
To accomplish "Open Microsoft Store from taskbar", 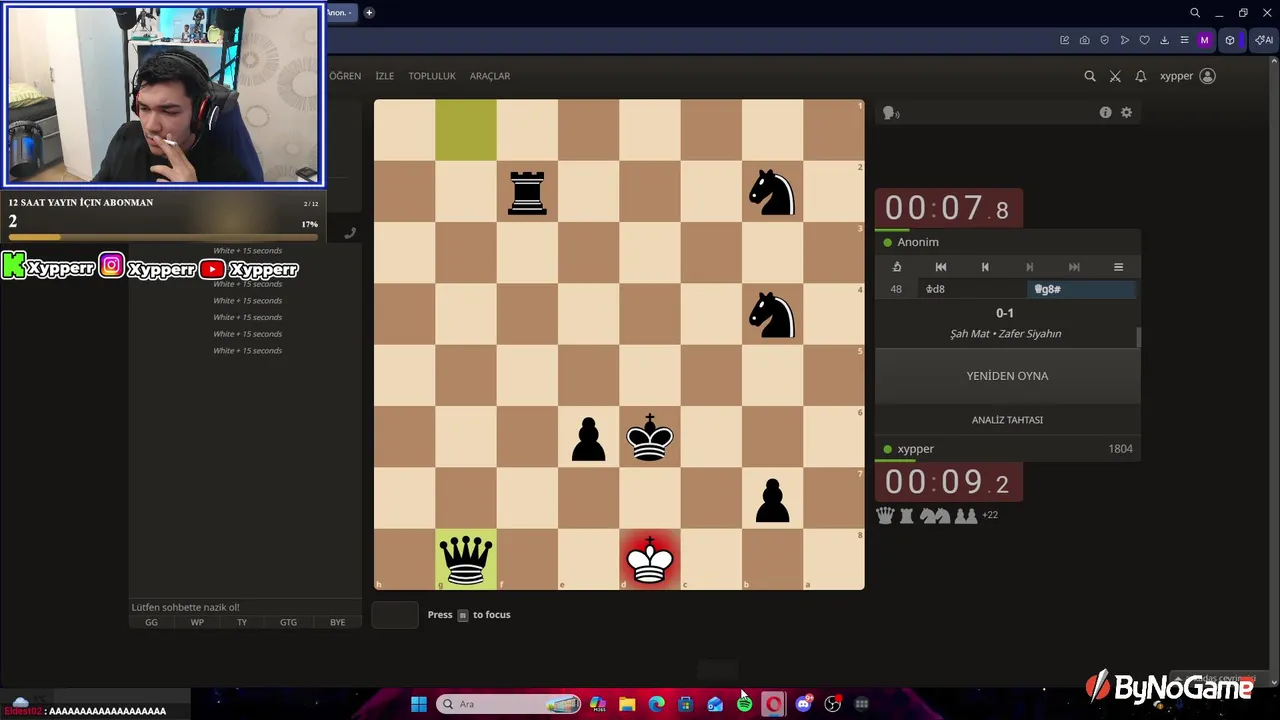I will (x=685, y=704).
